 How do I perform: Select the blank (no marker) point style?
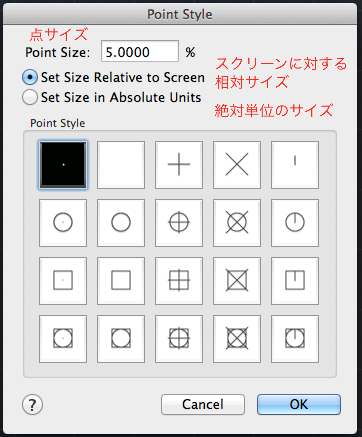tap(121, 165)
